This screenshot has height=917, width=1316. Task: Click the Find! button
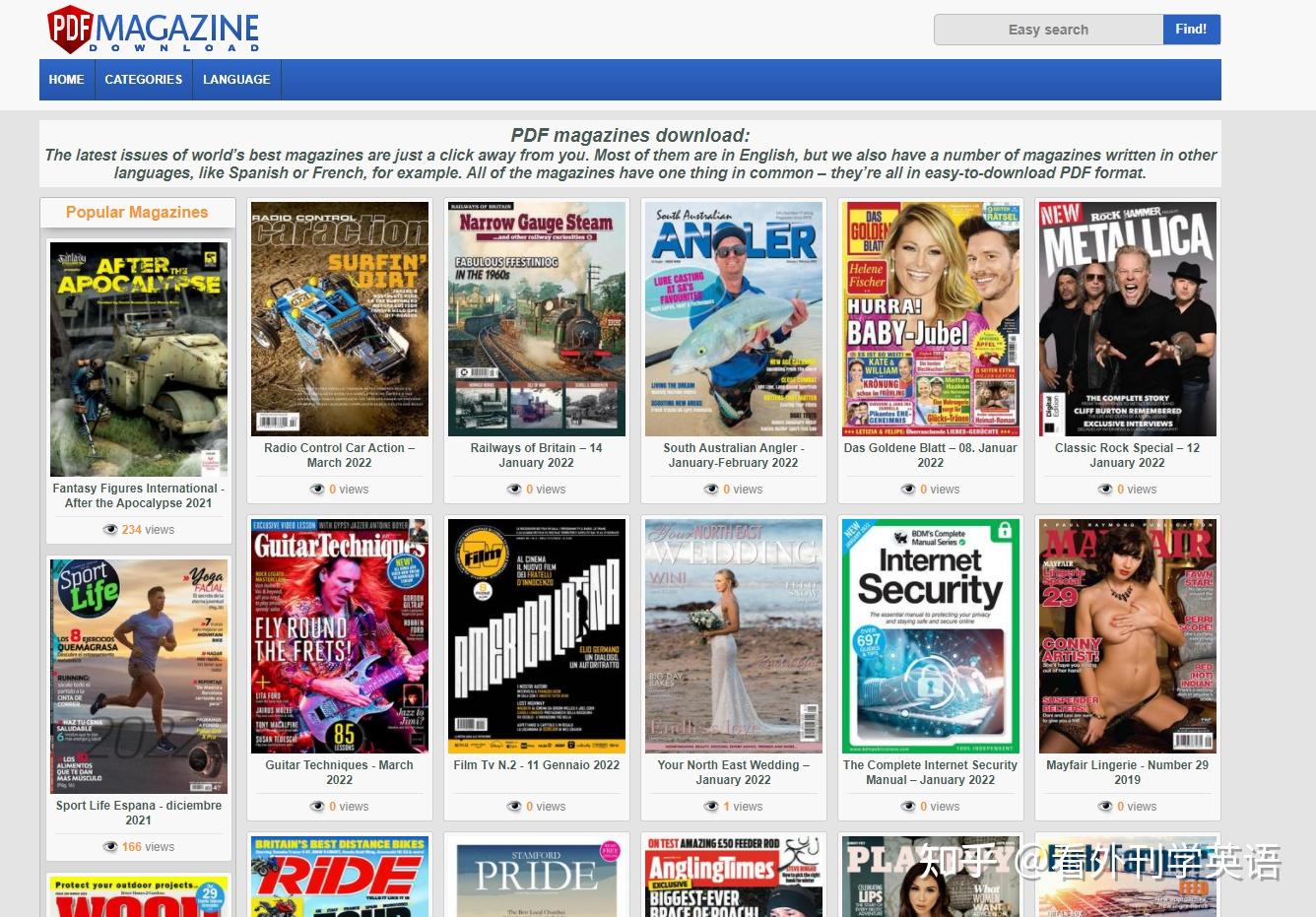[x=1191, y=30]
